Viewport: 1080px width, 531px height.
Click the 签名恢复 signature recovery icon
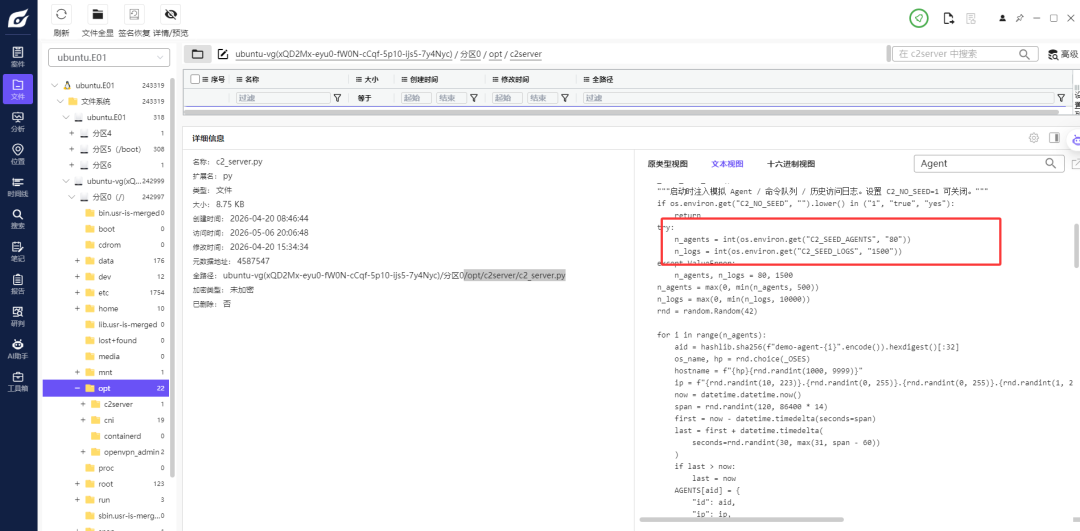coord(134,14)
